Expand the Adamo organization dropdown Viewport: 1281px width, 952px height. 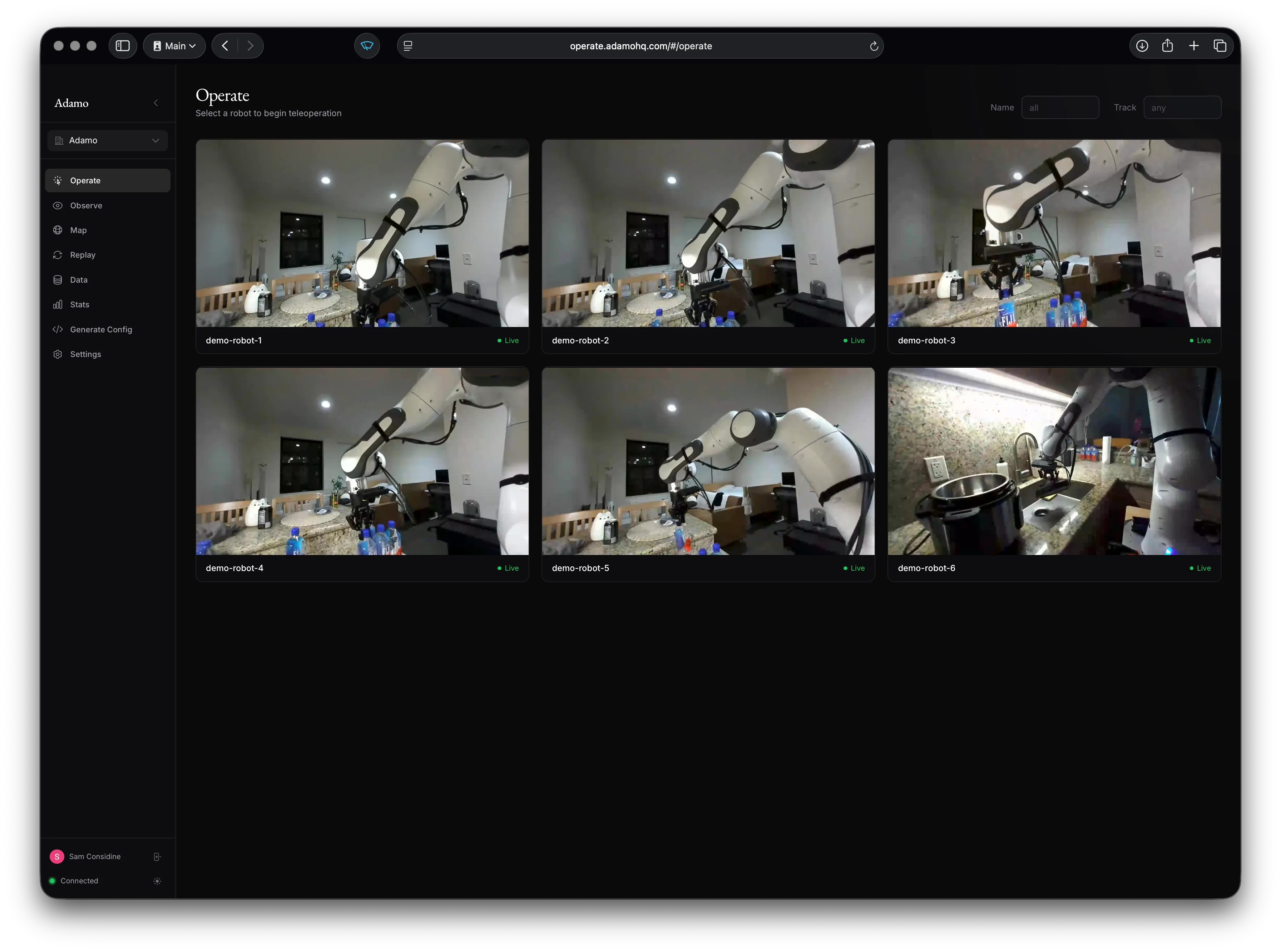click(108, 140)
